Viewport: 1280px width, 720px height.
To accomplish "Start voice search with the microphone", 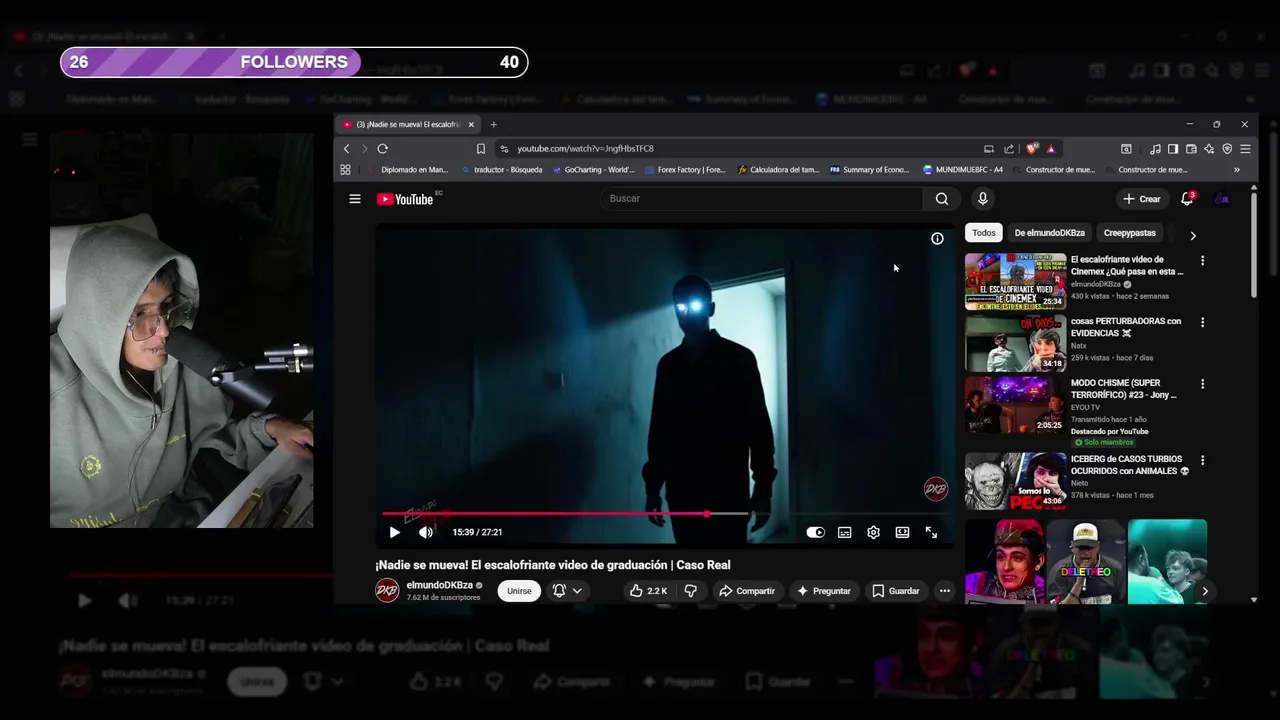I will coord(982,198).
